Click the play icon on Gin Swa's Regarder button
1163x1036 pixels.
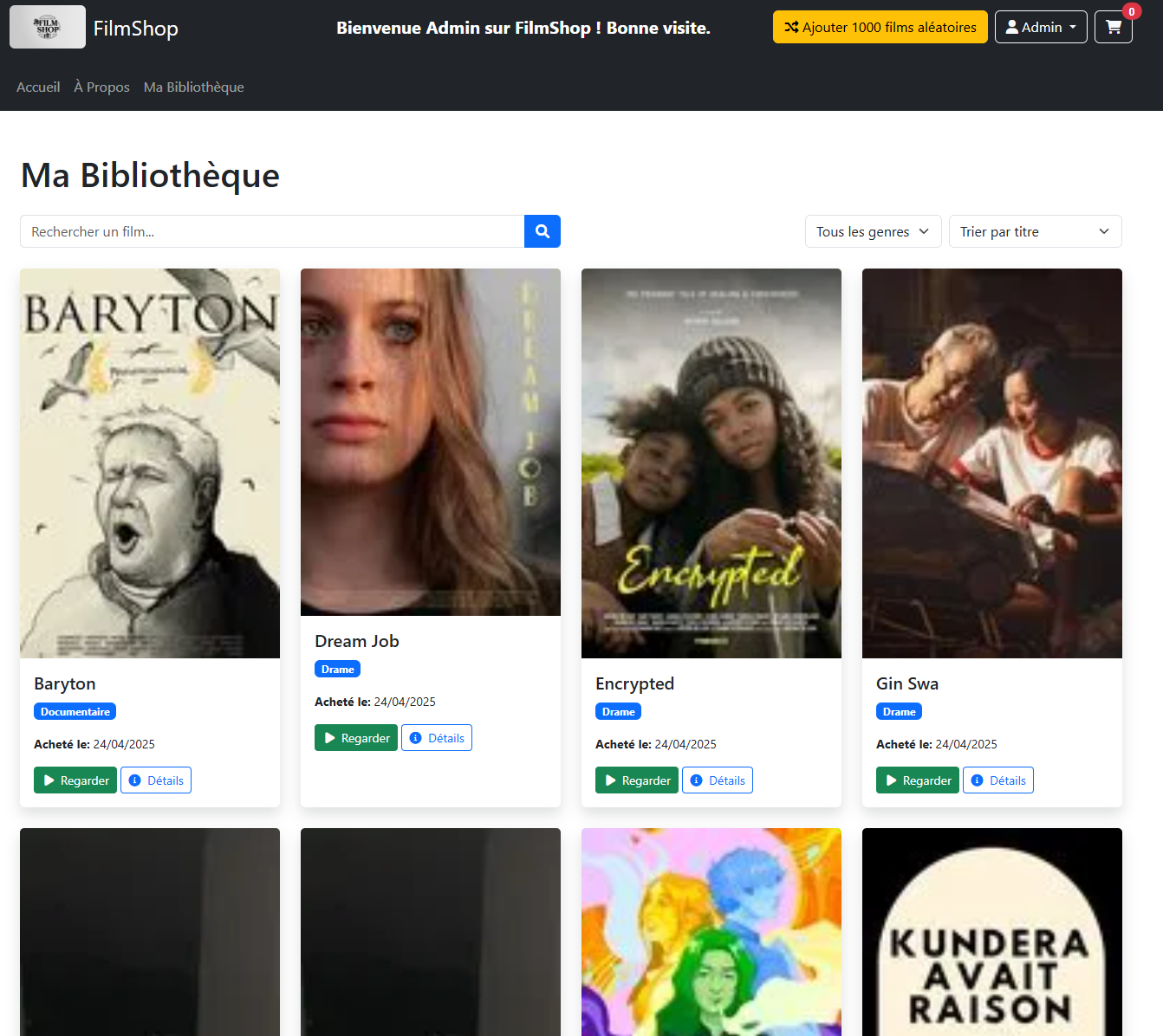click(892, 780)
